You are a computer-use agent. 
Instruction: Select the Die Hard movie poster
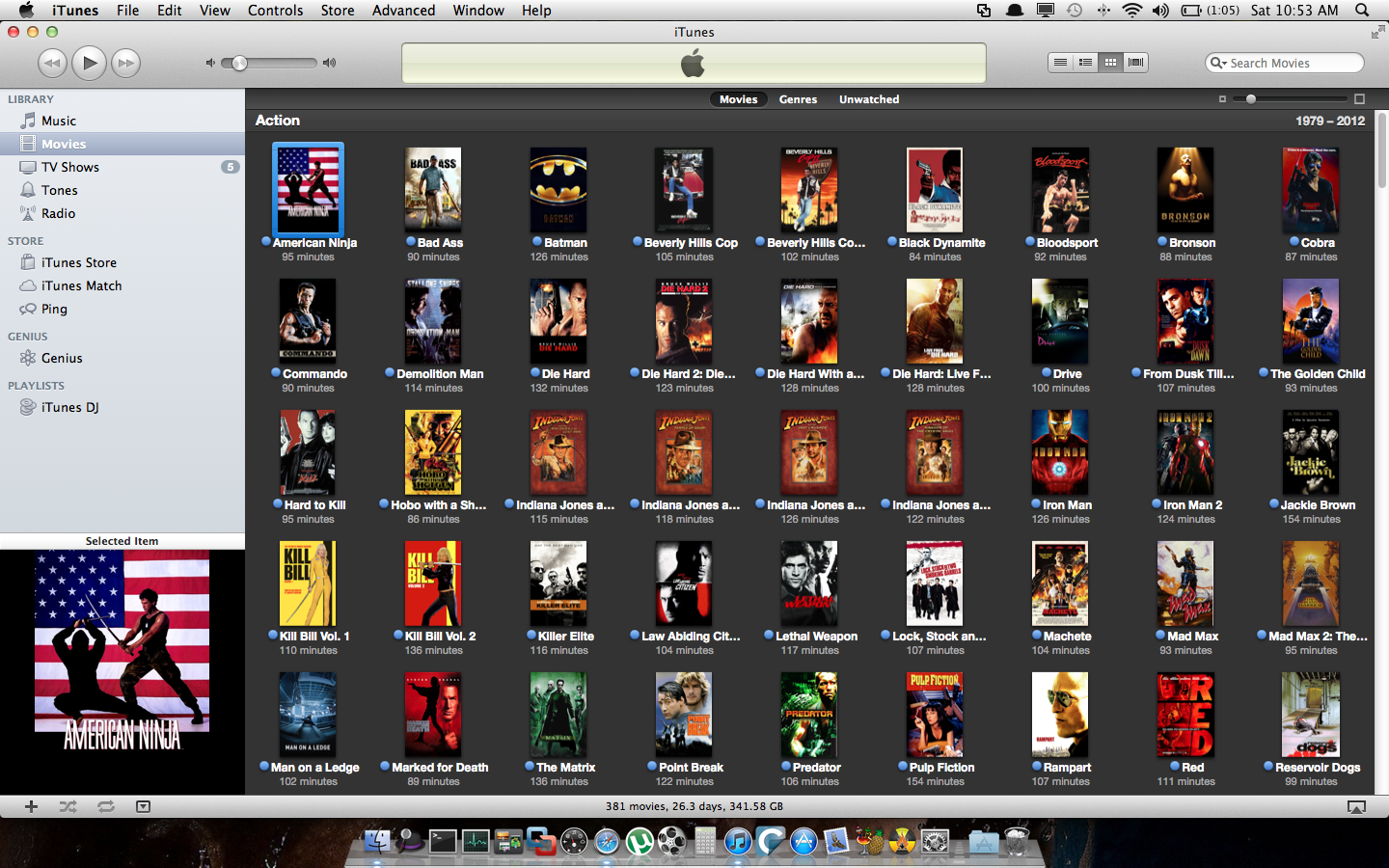(x=558, y=321)
